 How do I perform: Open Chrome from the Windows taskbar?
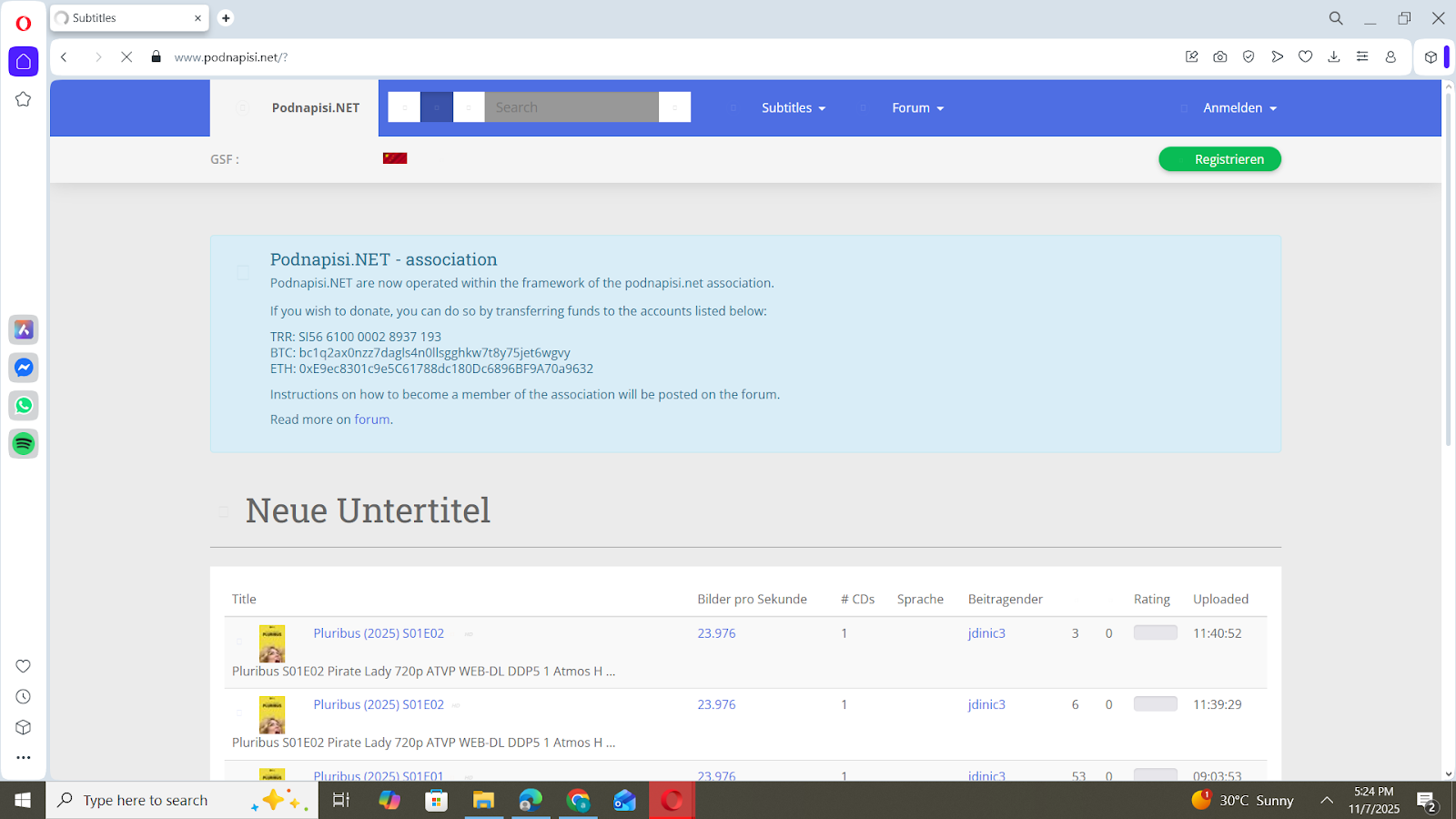[578, 801]
